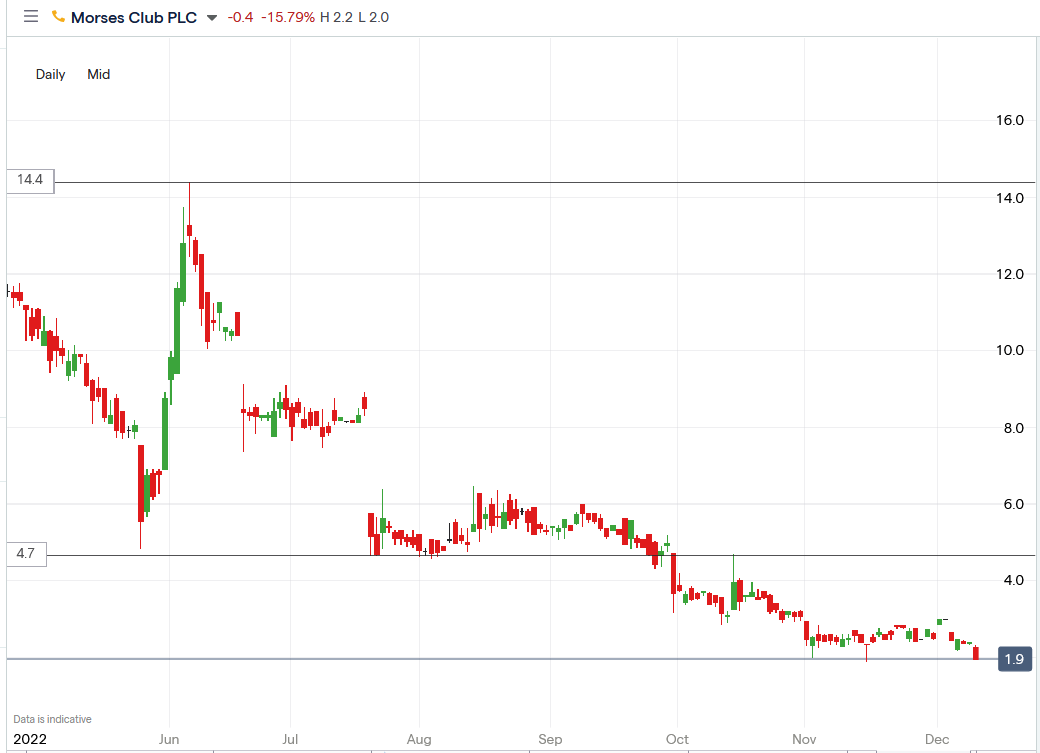Click the Sep marker on time axis
Screen dimensions: 1040x753
click(550, 739)
